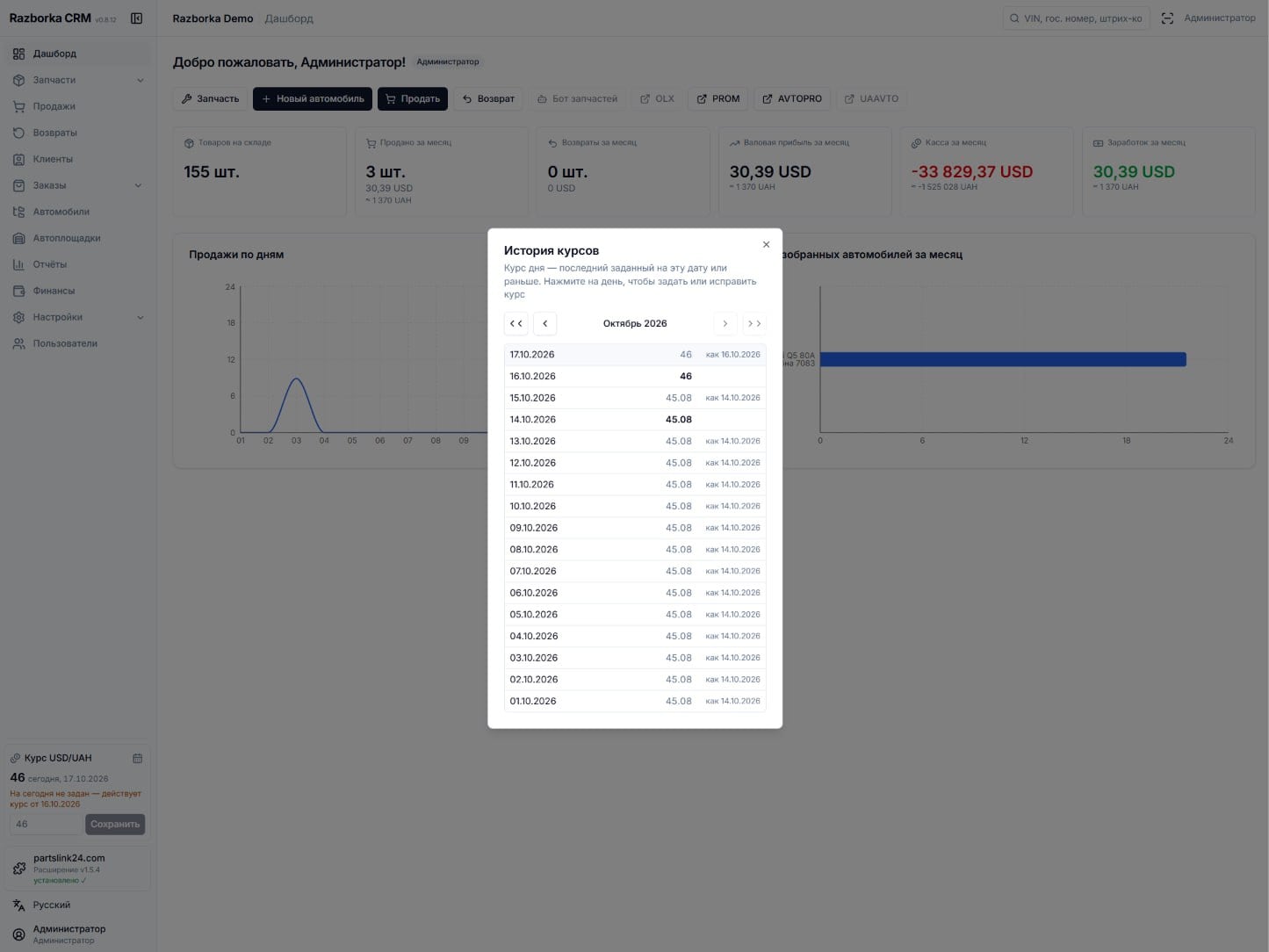This screenshot has height=952, width=1269.
Task: Open the UAAVTO external link
Action: coord(871,98)
